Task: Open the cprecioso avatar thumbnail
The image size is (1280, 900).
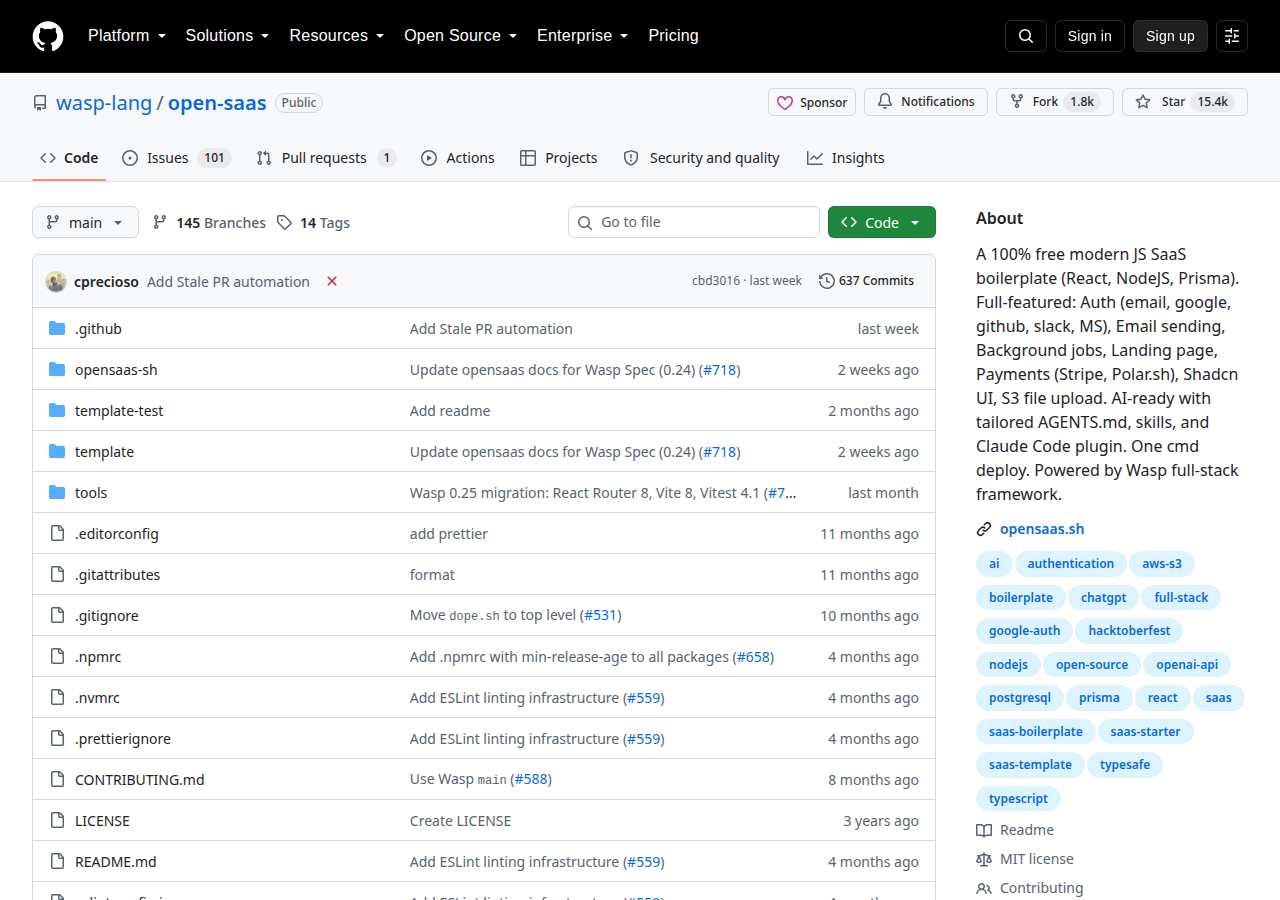Action: (x=56, y=281)
